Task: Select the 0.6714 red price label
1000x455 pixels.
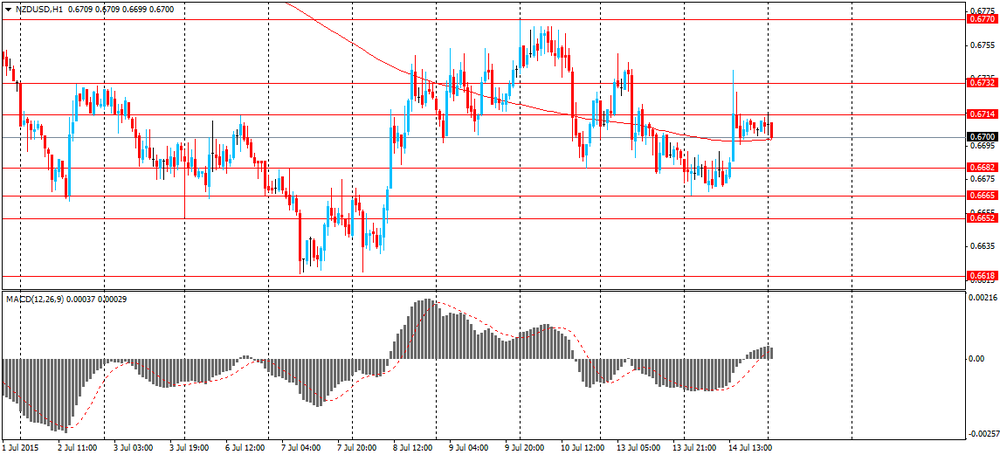Action: (x=981, y=115)
